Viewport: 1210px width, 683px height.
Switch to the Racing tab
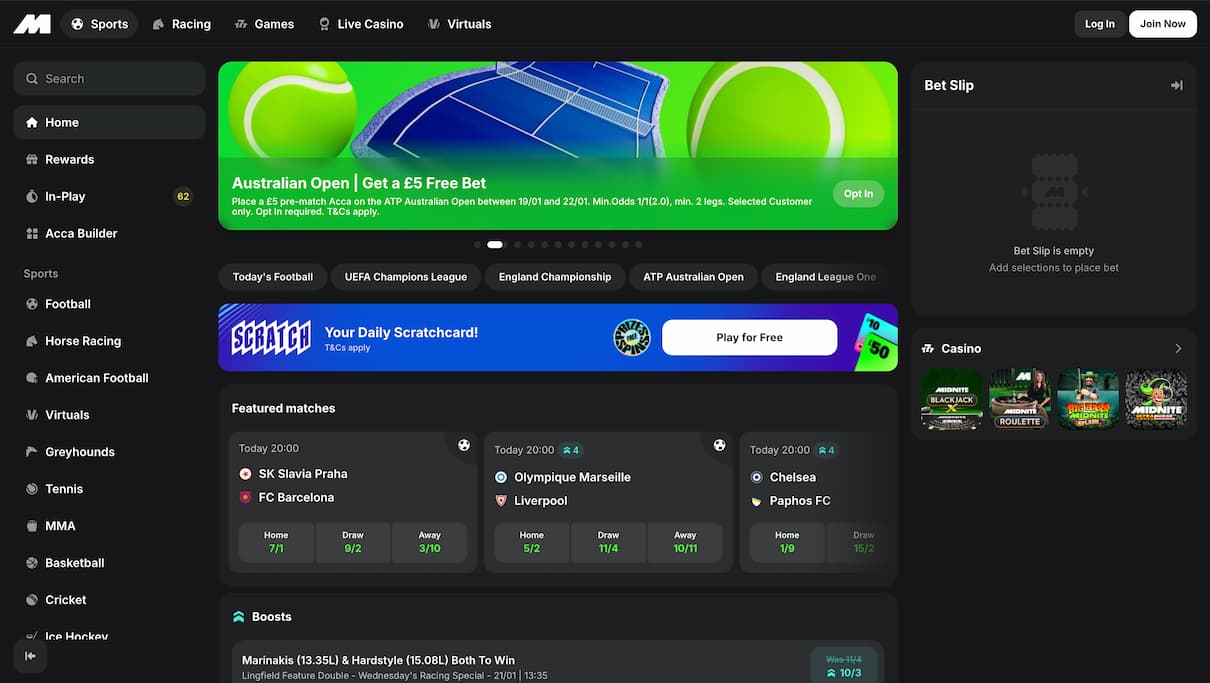(x=181, y=23)
